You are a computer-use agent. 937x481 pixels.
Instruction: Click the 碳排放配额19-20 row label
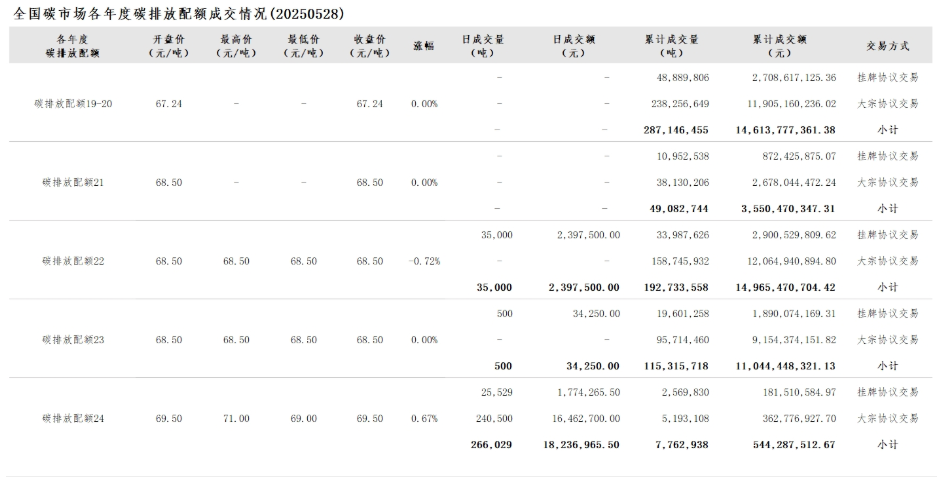(73, 104)
